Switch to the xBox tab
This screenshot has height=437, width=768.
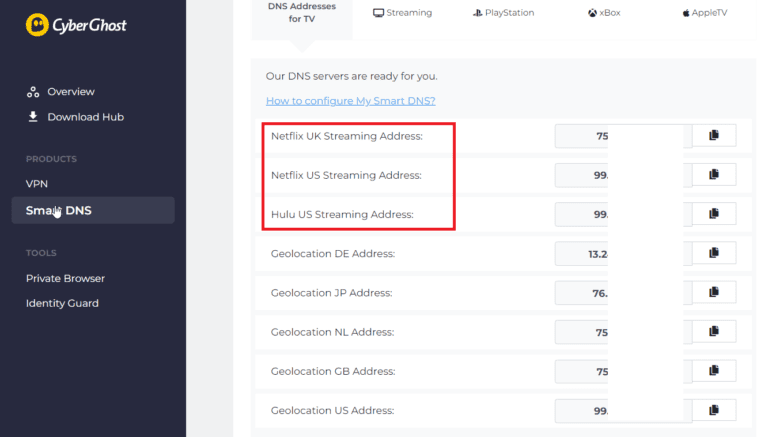(x=604, y=13)
